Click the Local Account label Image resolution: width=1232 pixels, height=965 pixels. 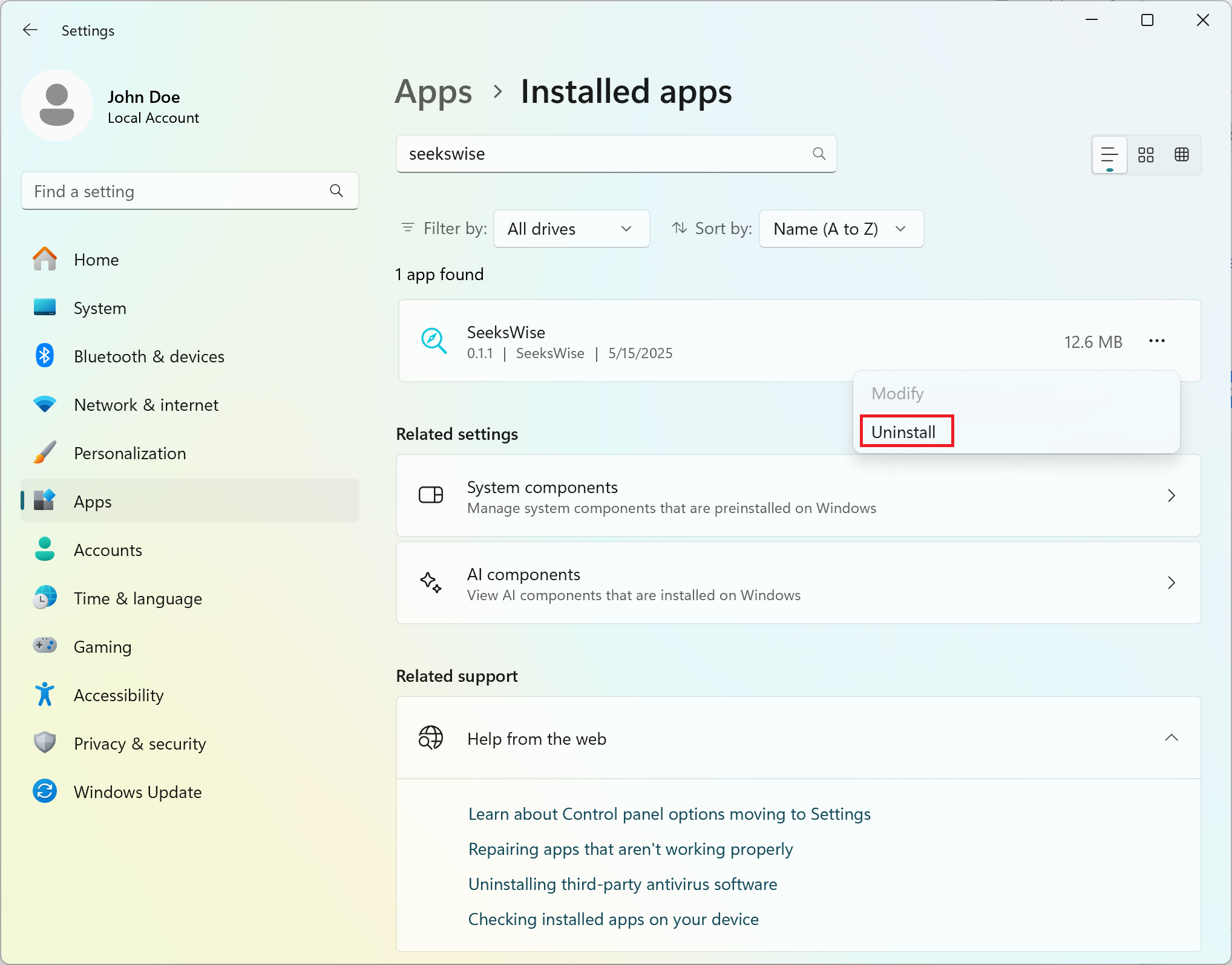(x=153, y=118)
